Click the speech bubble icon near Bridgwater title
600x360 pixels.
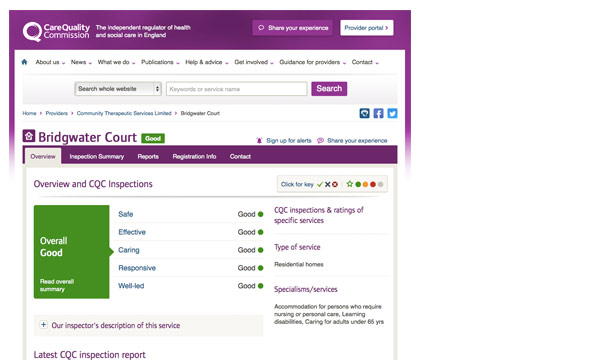[x=320, y=140]
